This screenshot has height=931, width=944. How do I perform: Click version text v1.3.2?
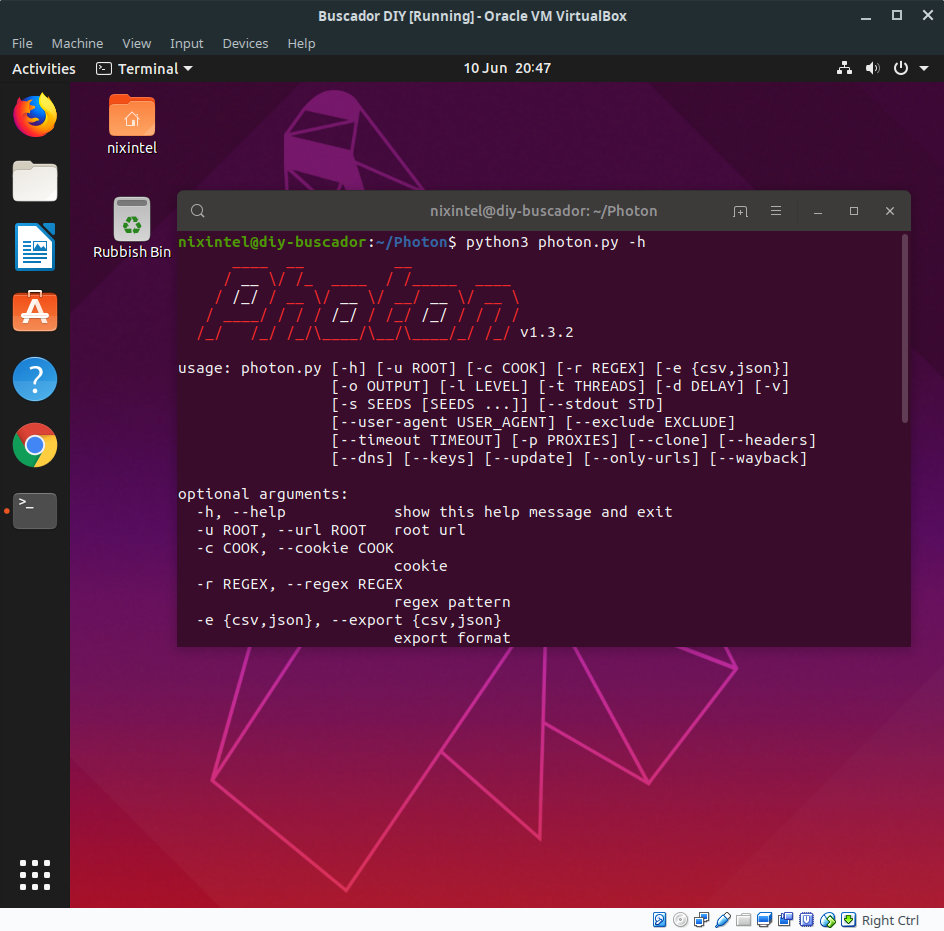(547, 332)
